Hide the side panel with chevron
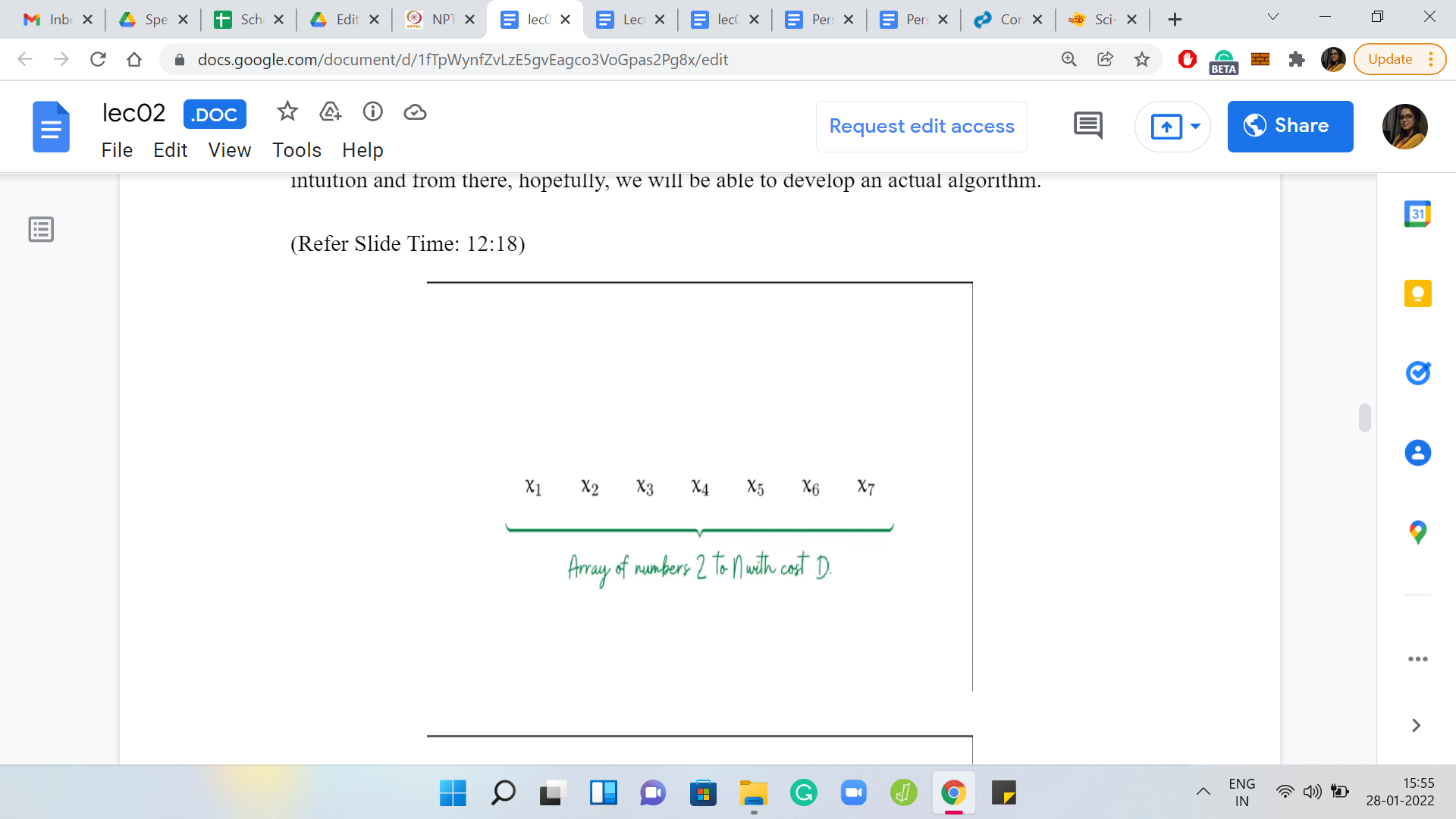 [1415, 725]
